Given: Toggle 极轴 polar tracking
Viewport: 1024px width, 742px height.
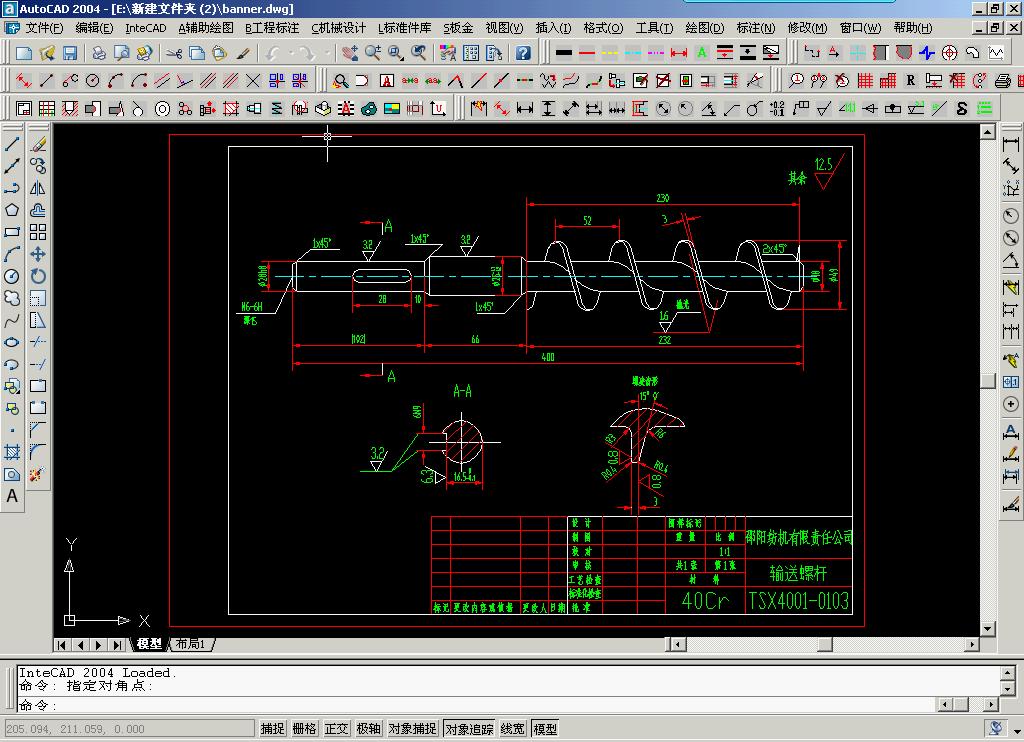Looking at the screenshot, I should click(x=368, y=728).
